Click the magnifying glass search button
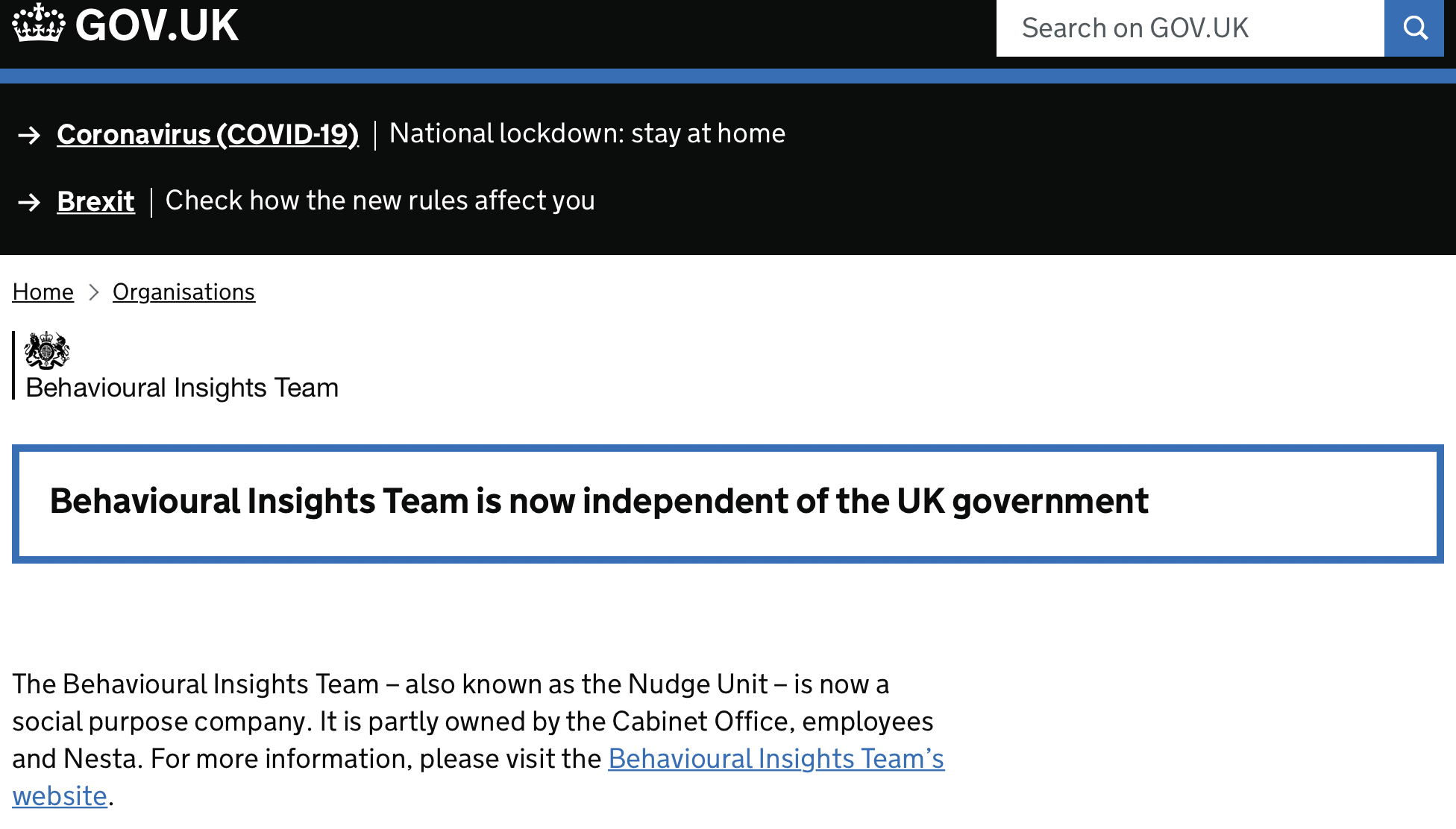 point(1414,28)
